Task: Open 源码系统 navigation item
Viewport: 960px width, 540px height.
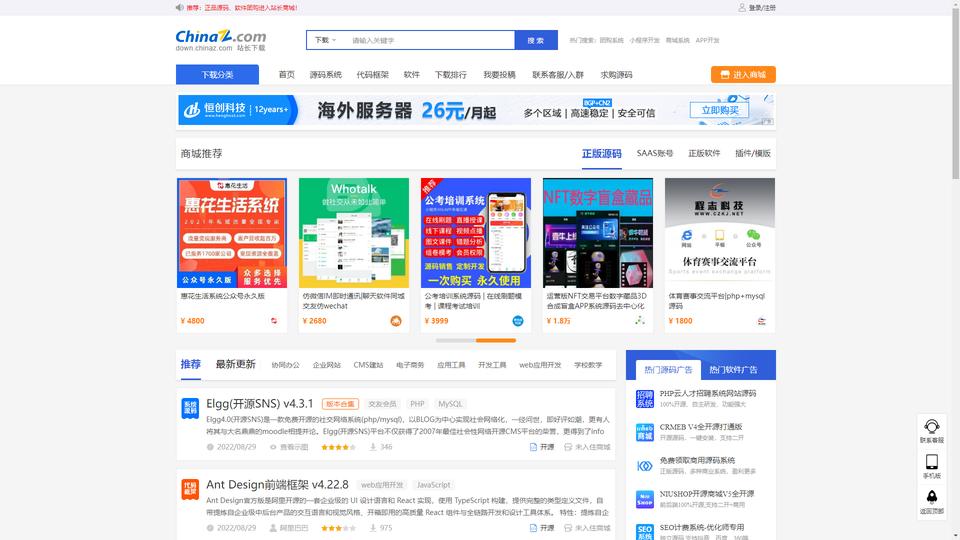Action: pos(326,75)
